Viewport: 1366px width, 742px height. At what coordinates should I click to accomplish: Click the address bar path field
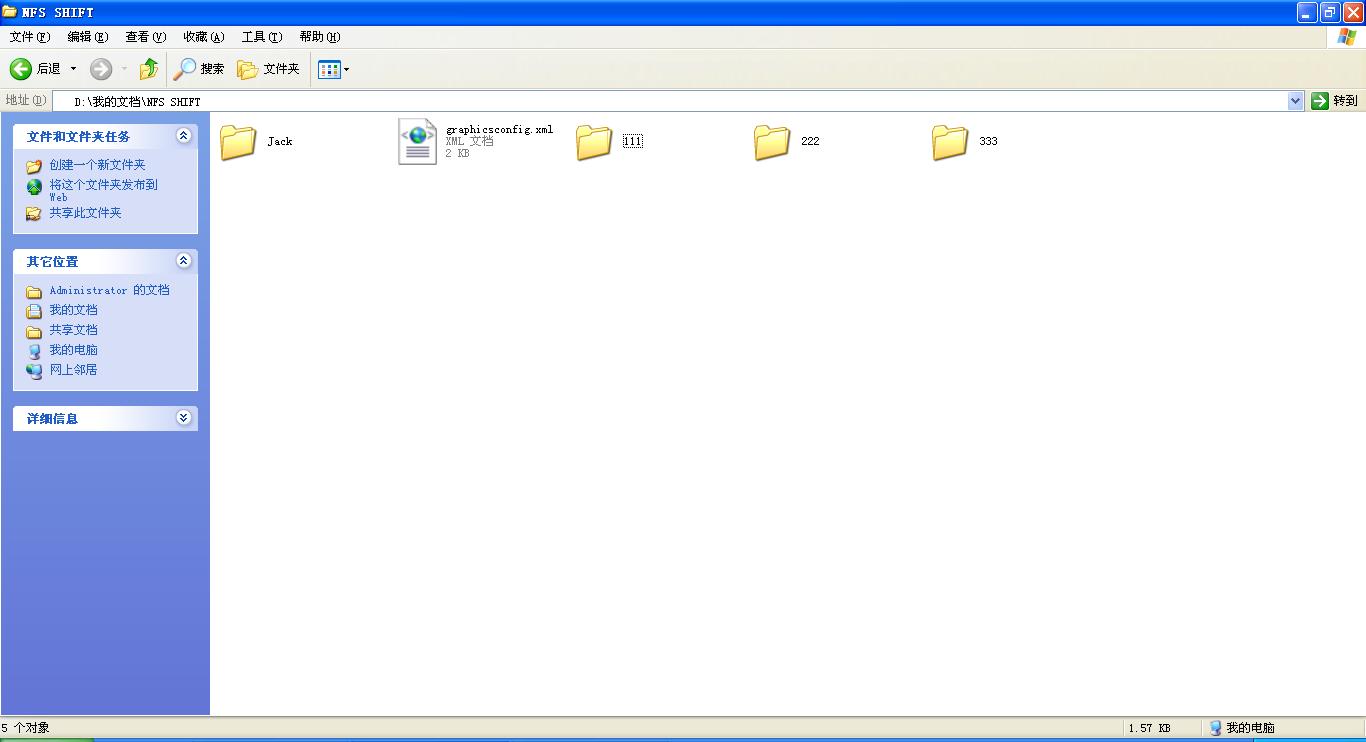coord(670,101)
